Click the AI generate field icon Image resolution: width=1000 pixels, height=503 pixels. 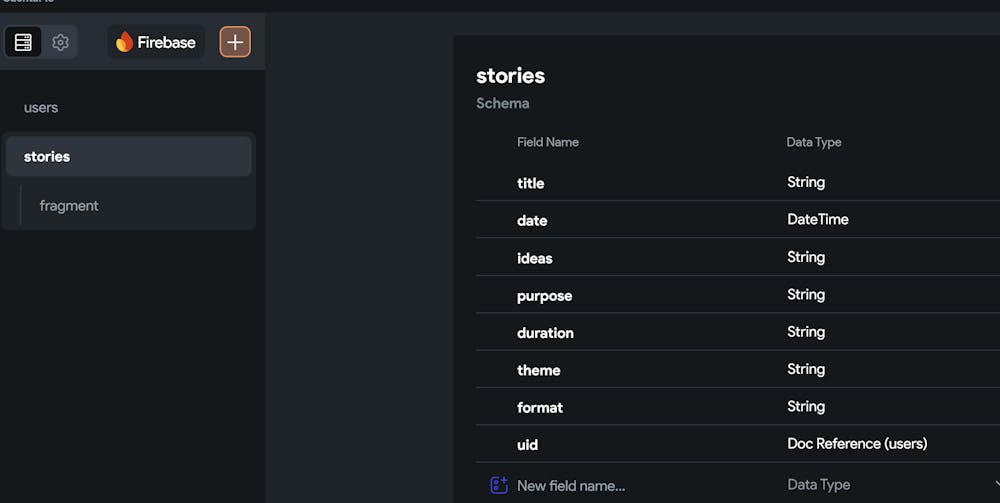499,485
